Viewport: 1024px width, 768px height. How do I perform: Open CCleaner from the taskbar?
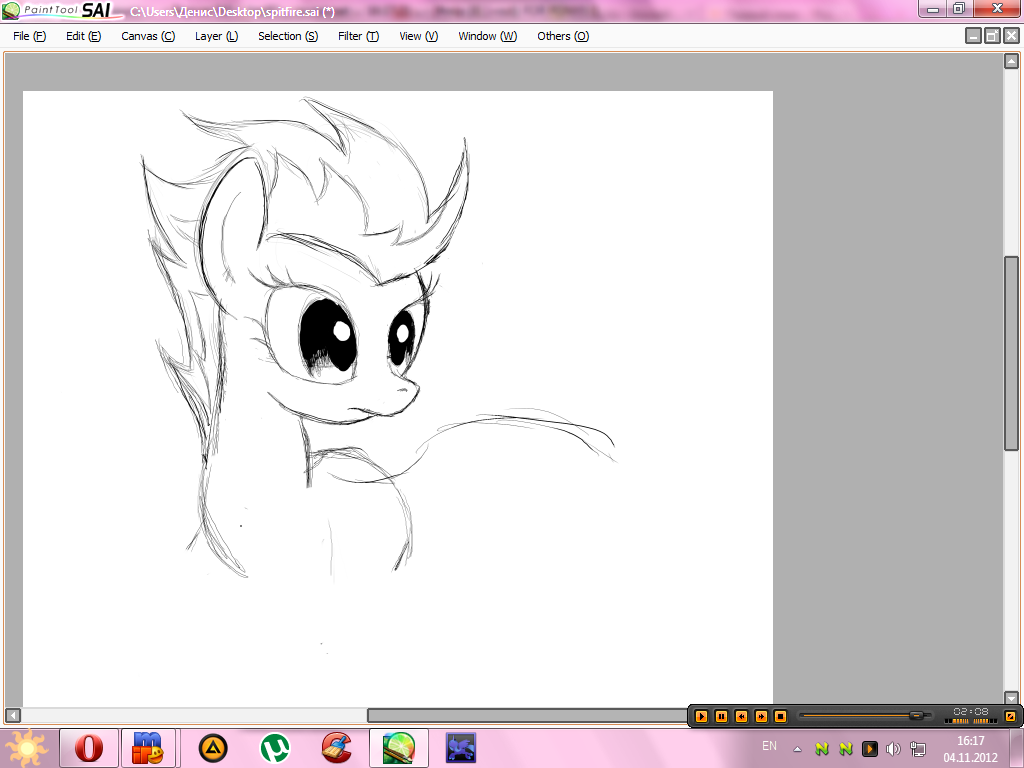(337, 748)
